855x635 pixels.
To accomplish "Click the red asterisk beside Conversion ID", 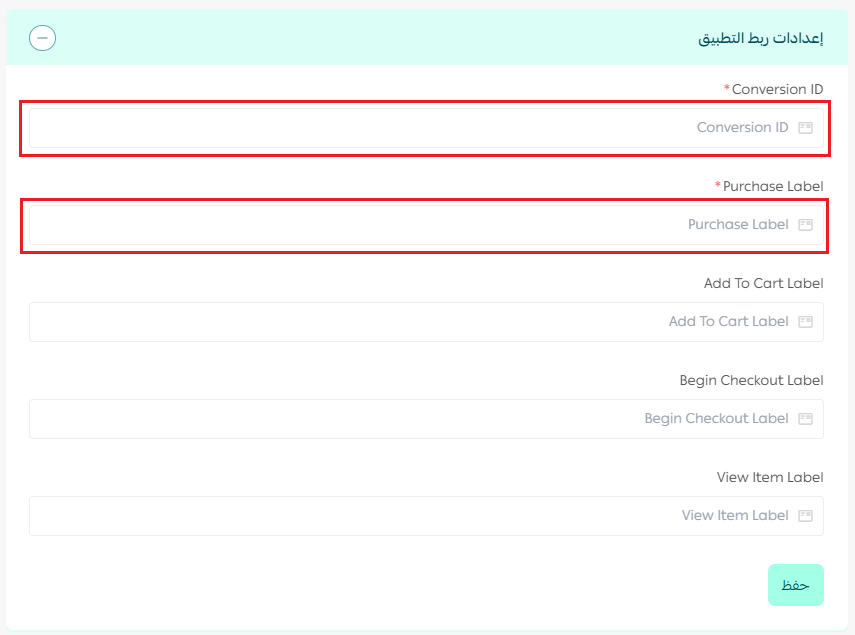I will coord(727,88).
